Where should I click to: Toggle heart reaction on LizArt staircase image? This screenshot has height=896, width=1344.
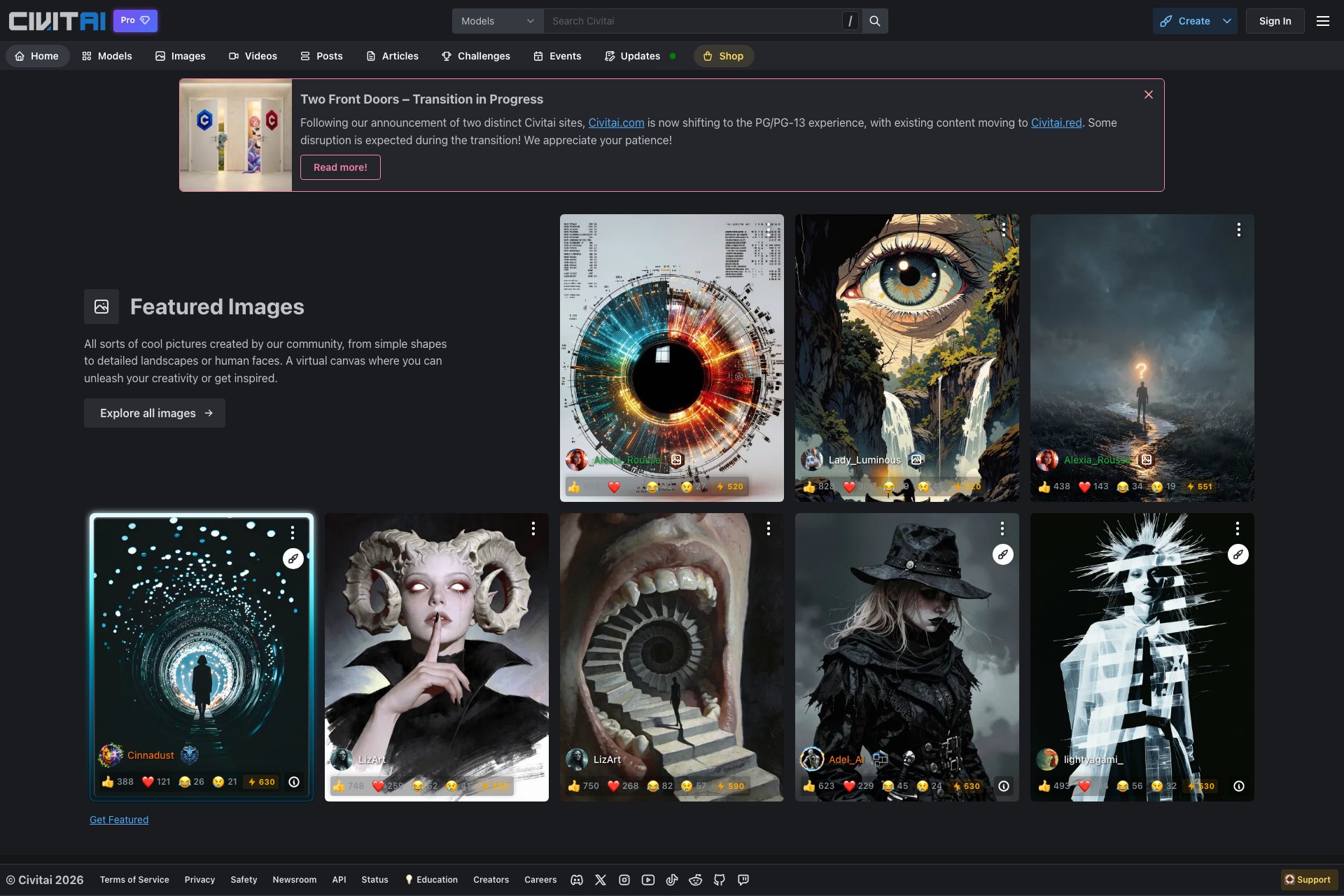tap(614, 786)
